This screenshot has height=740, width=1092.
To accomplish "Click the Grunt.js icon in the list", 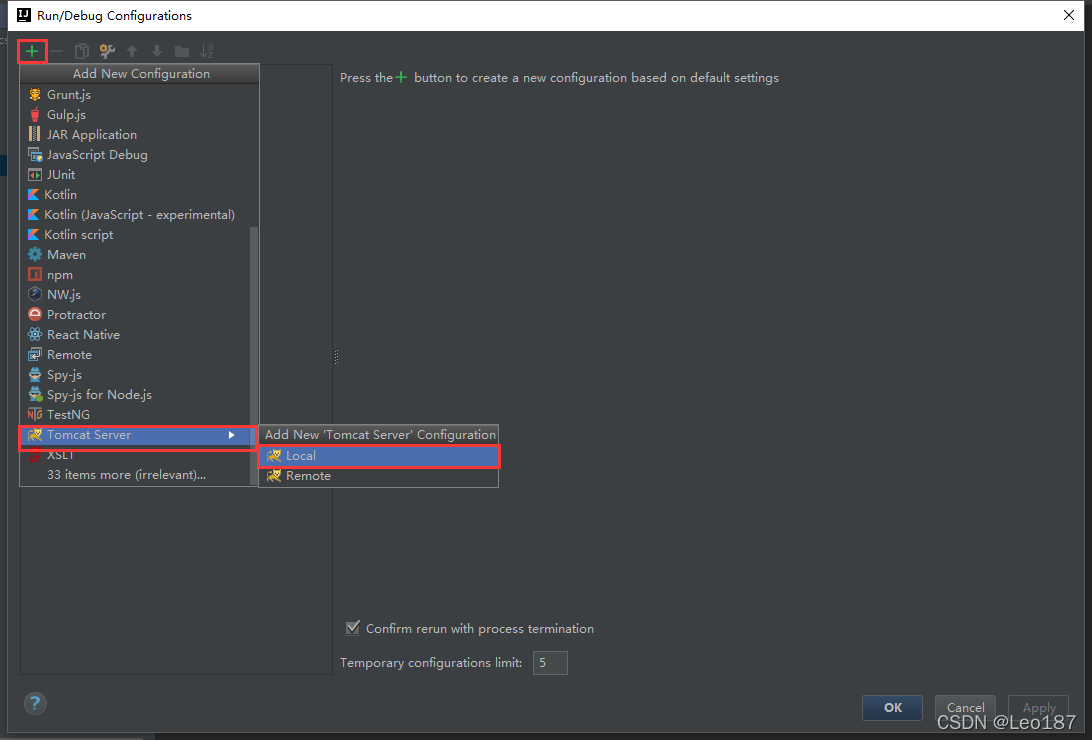I will pos(35,95).
